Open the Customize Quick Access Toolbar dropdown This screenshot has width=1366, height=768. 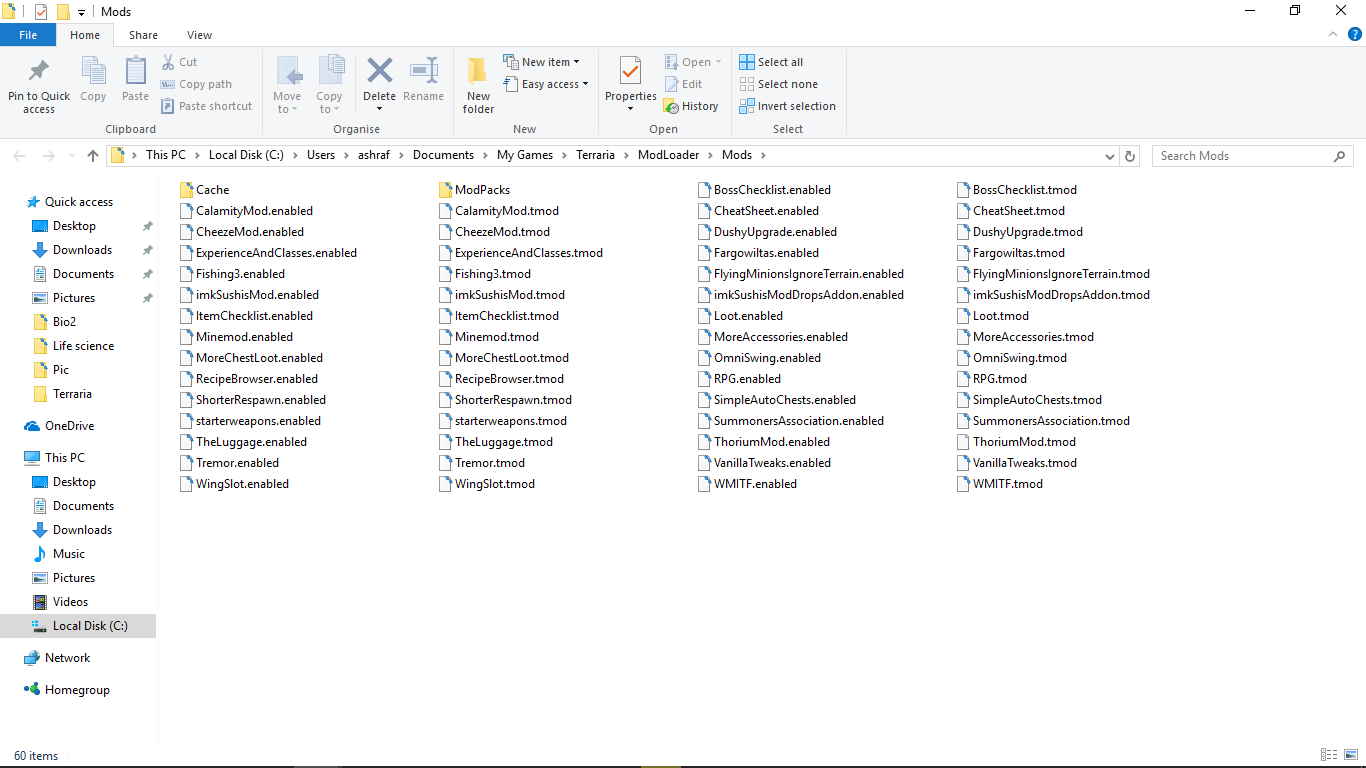pos(81,13)
